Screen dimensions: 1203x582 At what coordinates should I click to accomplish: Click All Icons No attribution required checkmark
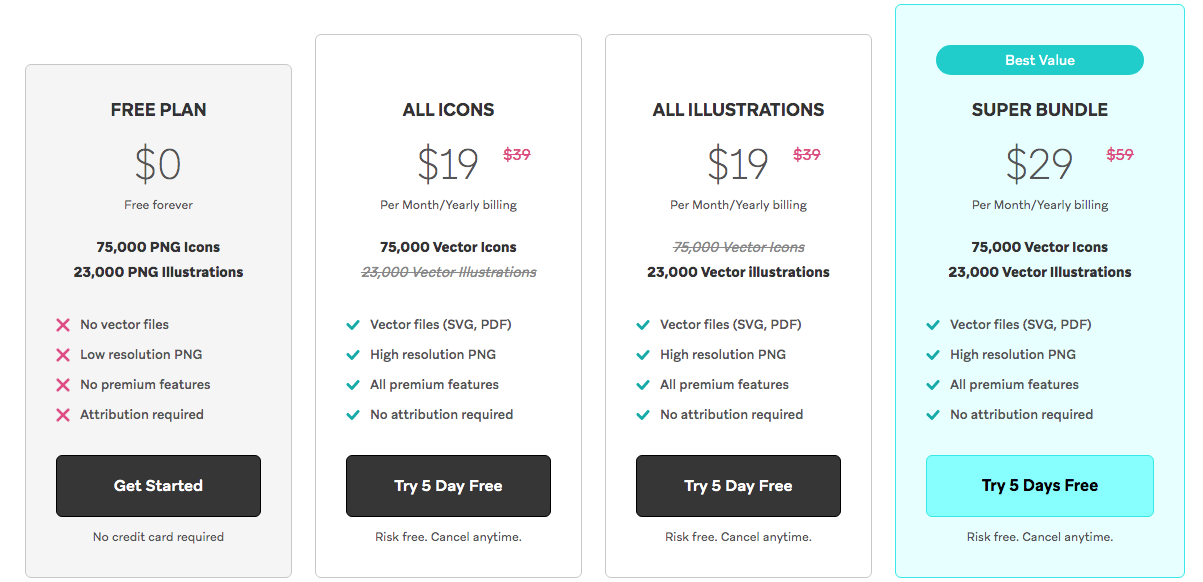pyautogui.click(x=353, y=415)
